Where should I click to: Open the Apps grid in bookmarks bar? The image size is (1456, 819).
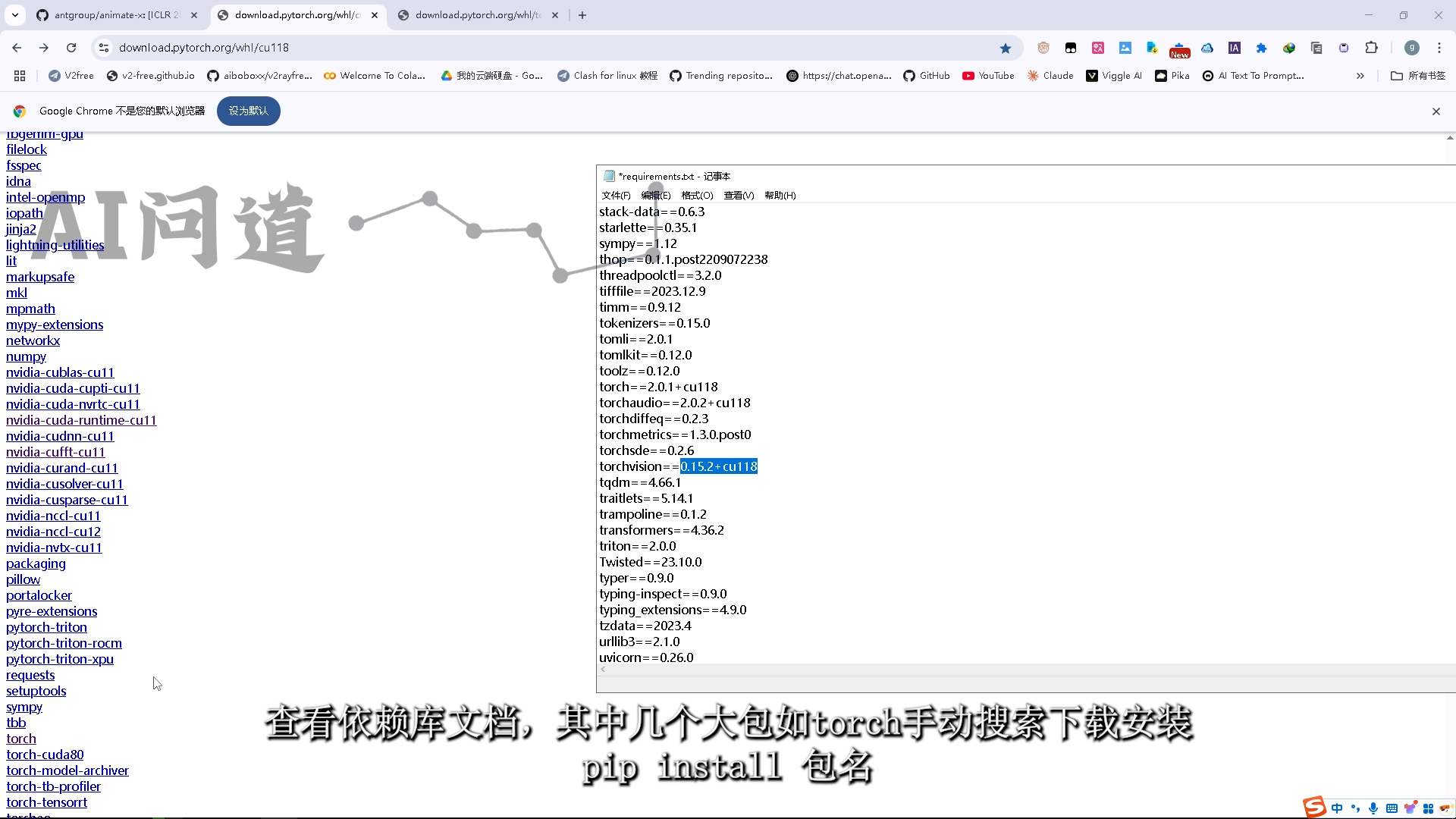[x=20, y=76]
